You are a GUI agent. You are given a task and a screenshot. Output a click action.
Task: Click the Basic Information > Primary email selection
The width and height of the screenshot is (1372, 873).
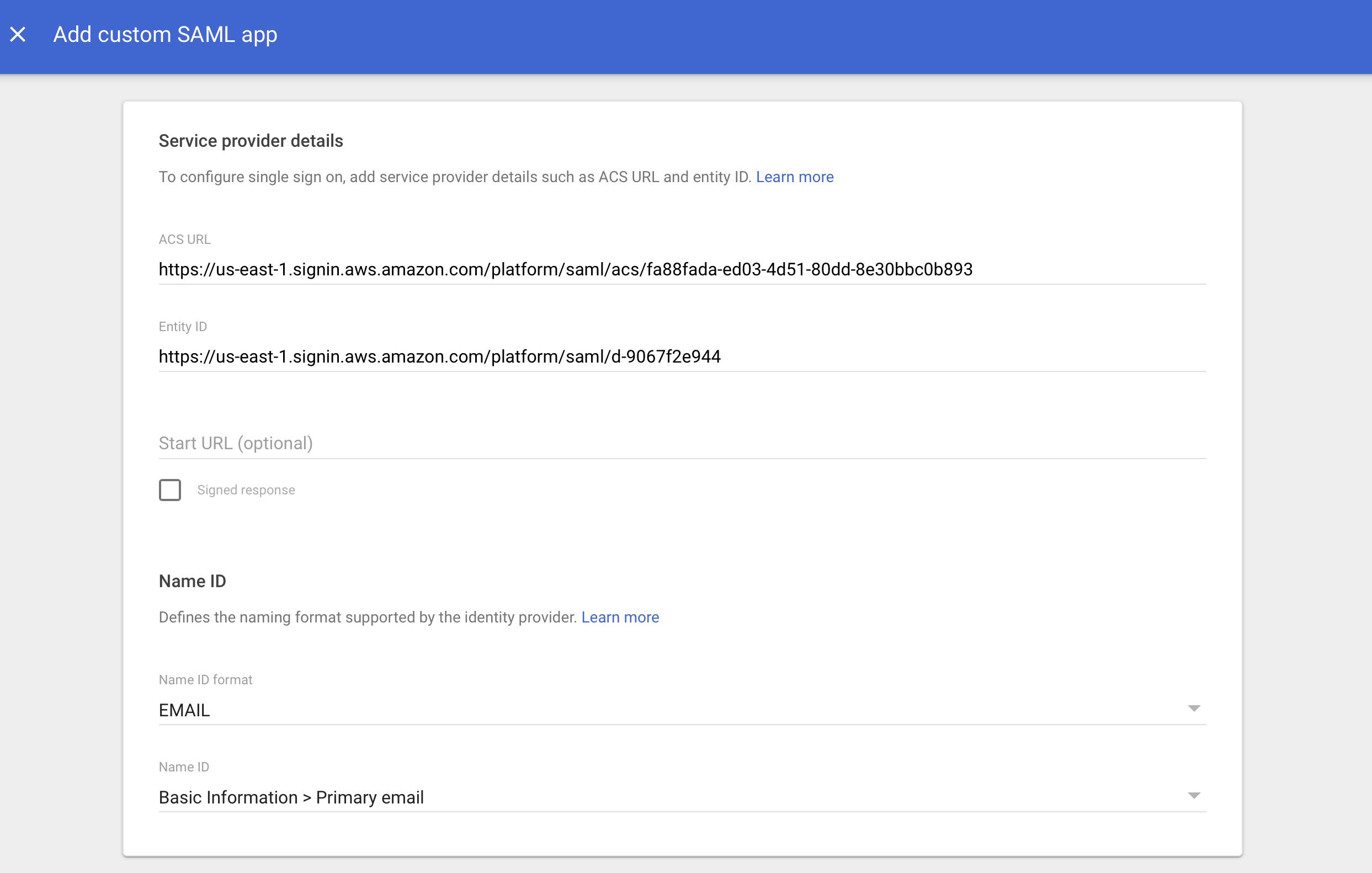click(x=291, y=797)
